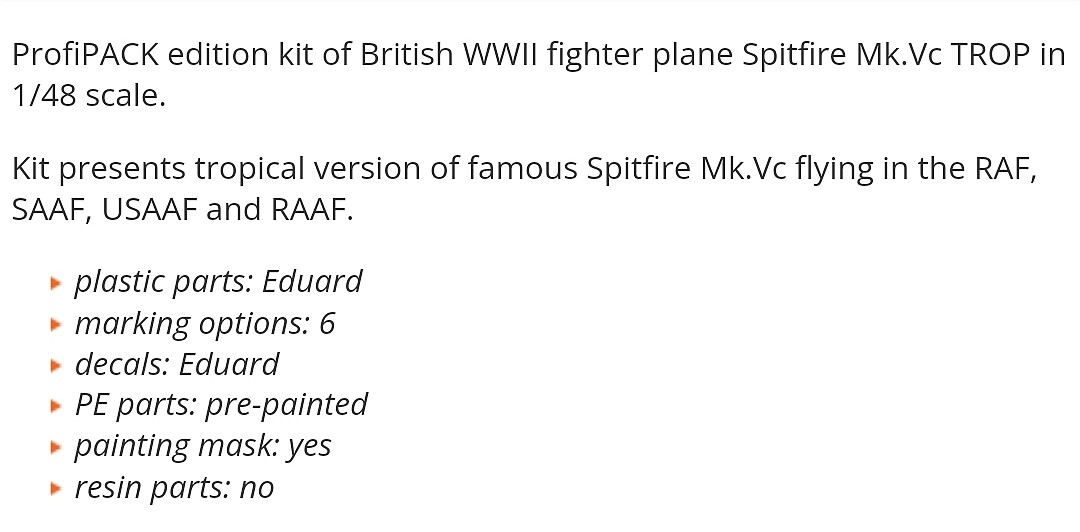Click the orange bullet arrow beside decals
1080x532 pixels.
[x=56, y=365]
